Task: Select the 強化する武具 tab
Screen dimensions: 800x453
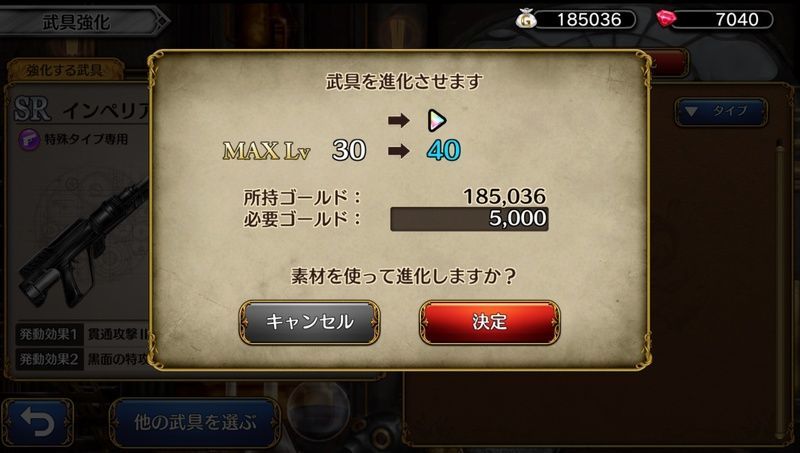Action: (65, 70)
